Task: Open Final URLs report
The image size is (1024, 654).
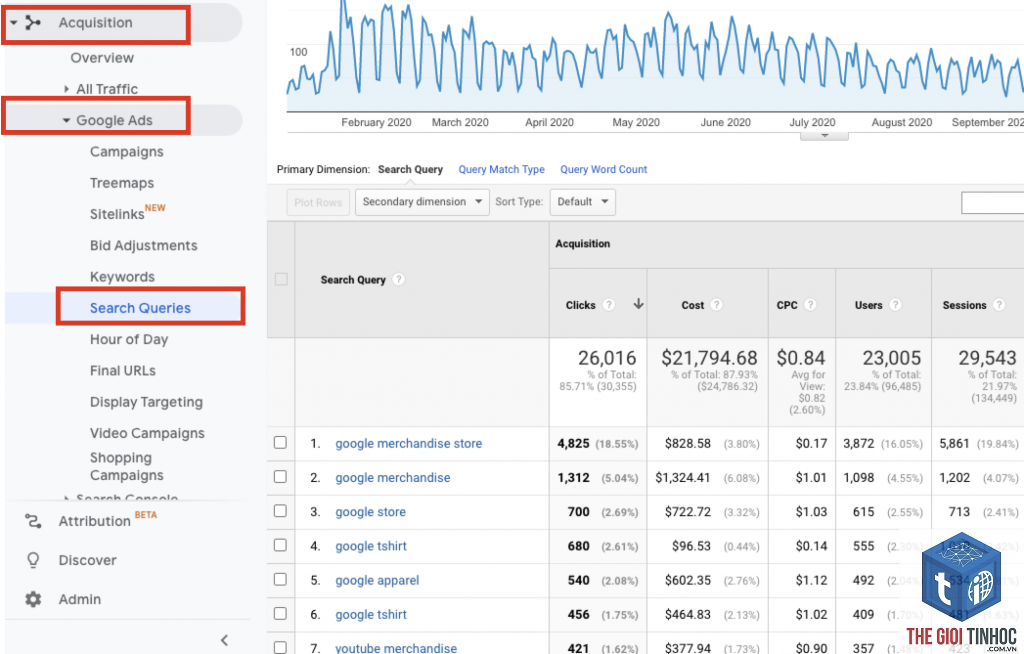Action: click(x=123, y=370)
